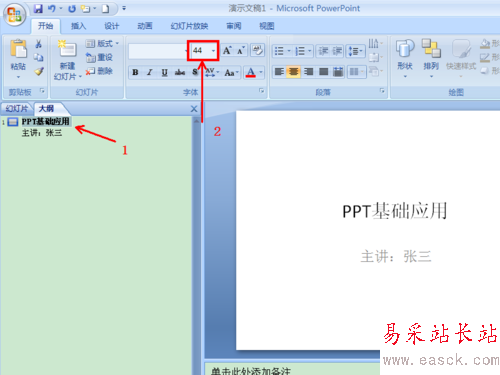Switch to the 审阅 (Review) tab
This screenshot has height=375, width=500.
[x=234, y=26]
